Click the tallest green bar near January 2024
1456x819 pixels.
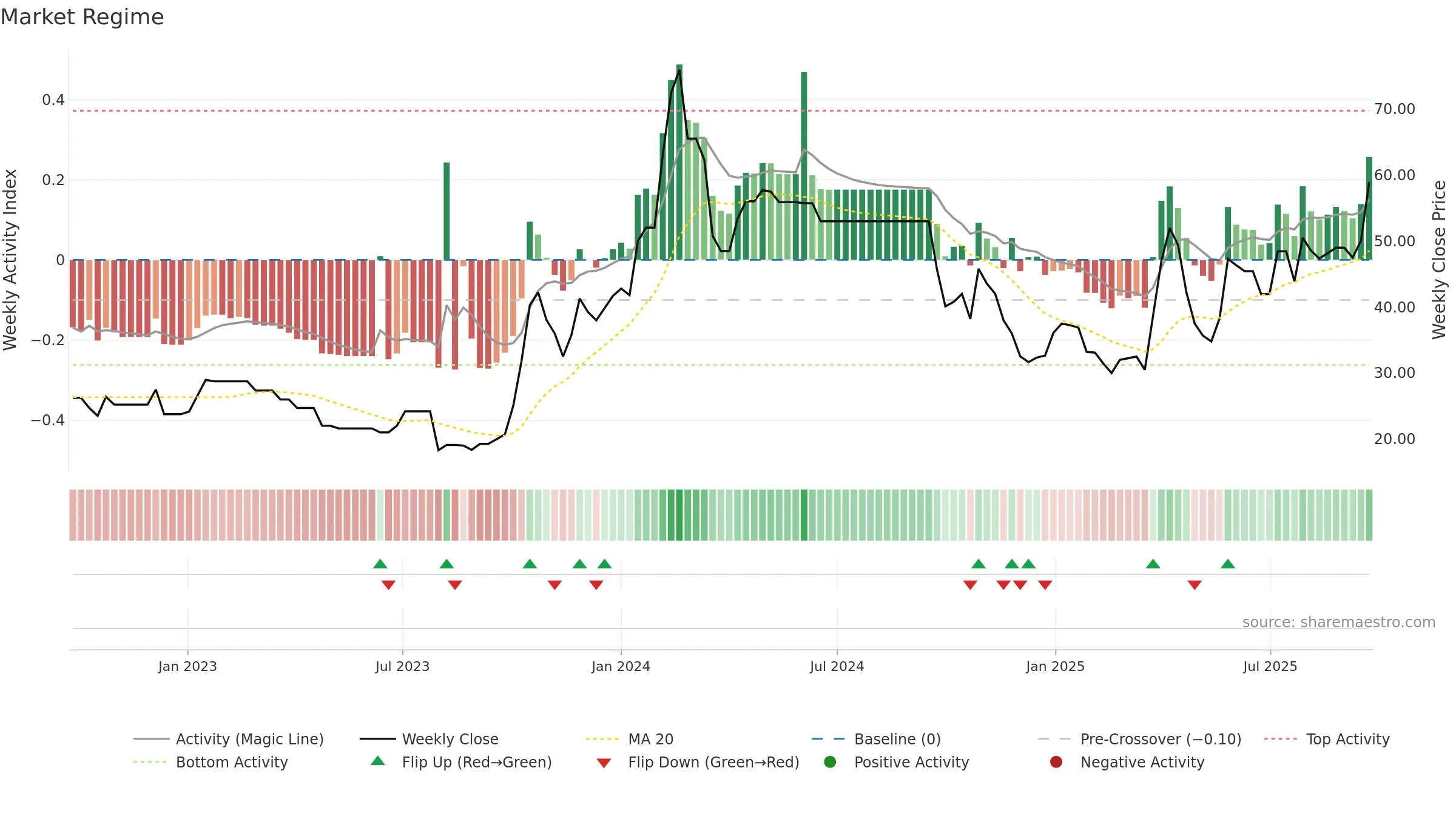coord(679,162)
